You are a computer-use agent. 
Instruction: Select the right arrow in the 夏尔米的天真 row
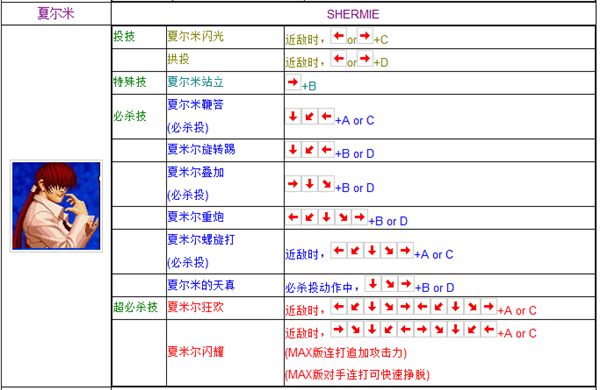[406, 284]
